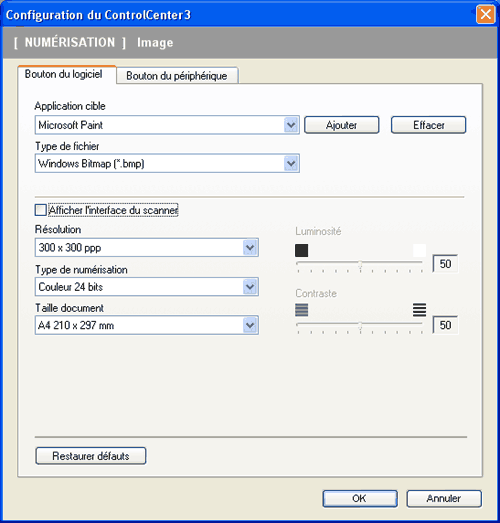Click the white brightness icon under Luminosité
This screenshot has width=500, height=523.
tap(419, 250)
